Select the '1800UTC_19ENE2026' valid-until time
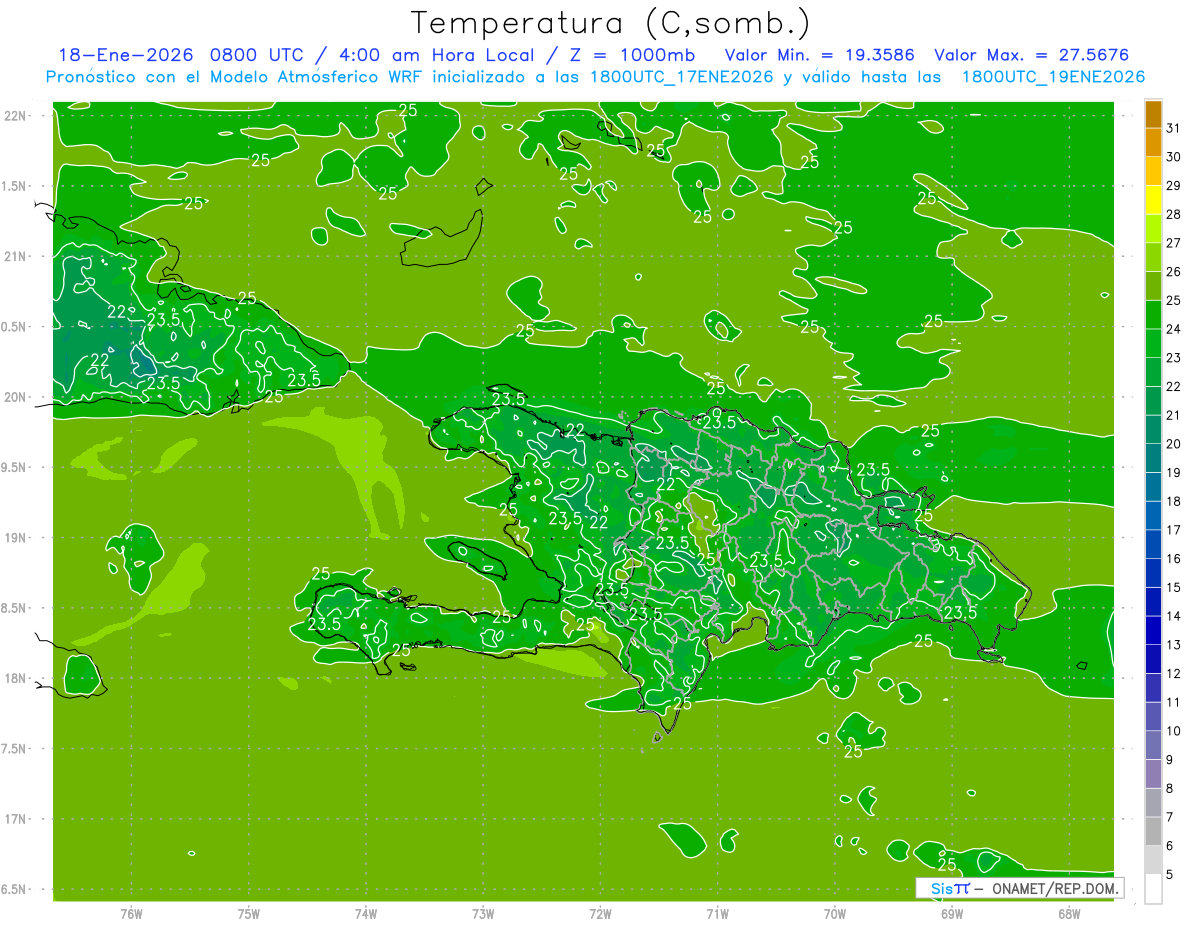The width and height of the screenshot is (1200, 927). [x=1053, y=77]
